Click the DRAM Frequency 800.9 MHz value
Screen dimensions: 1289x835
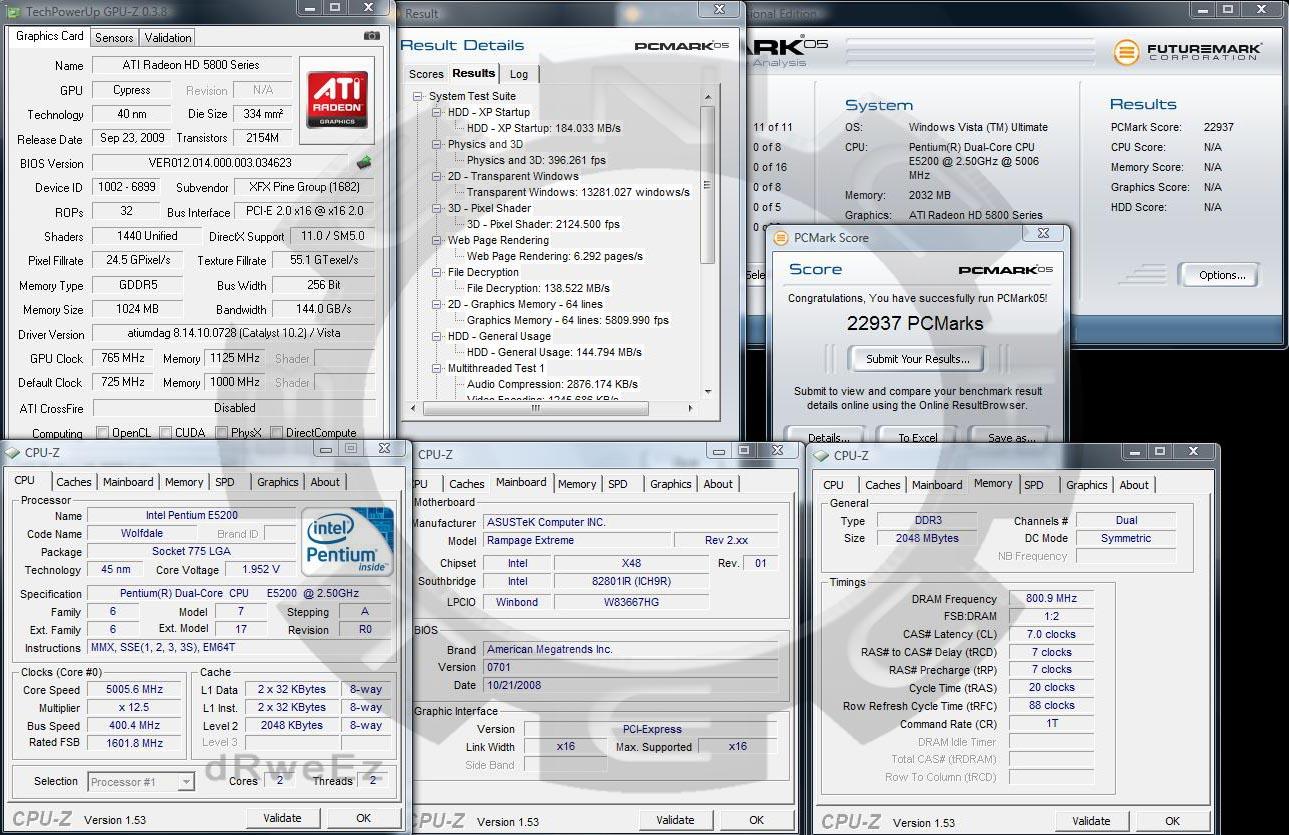coord(1051,599)
